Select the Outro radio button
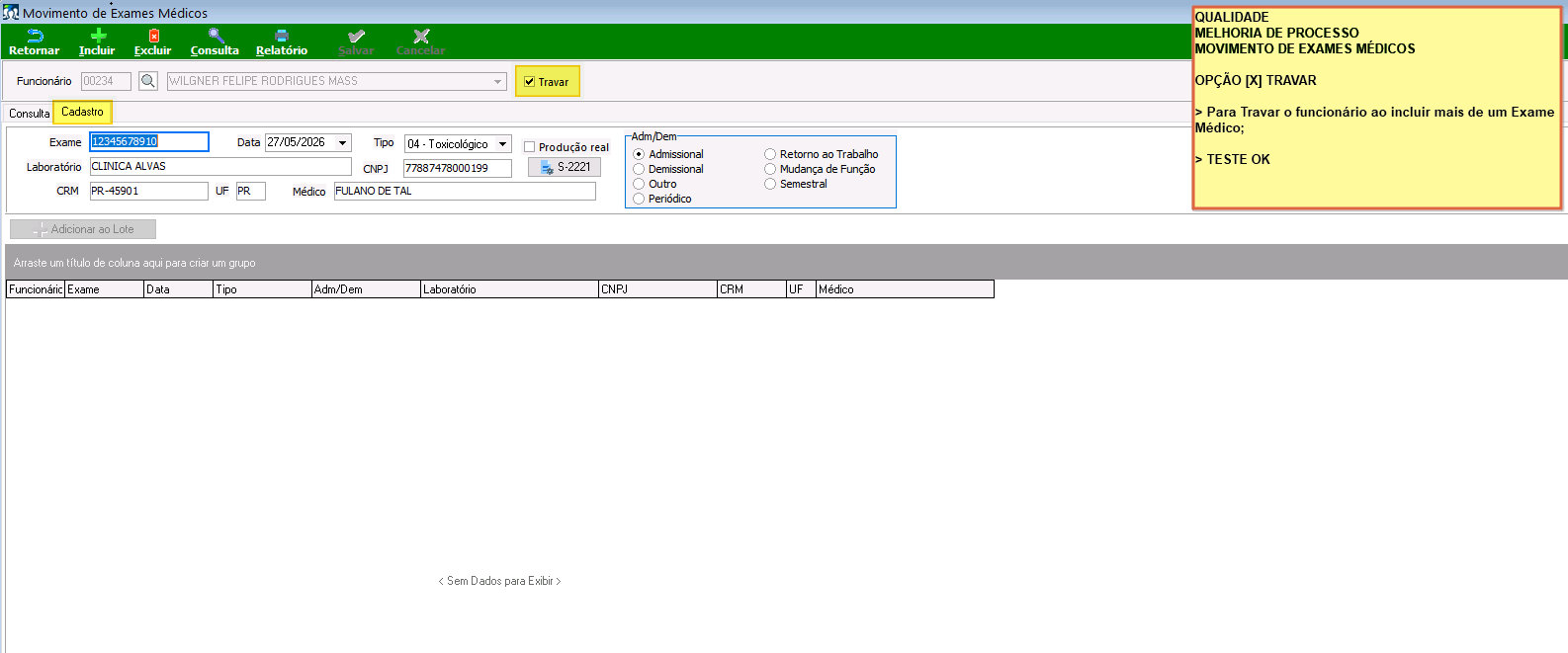 click(639, 184)
